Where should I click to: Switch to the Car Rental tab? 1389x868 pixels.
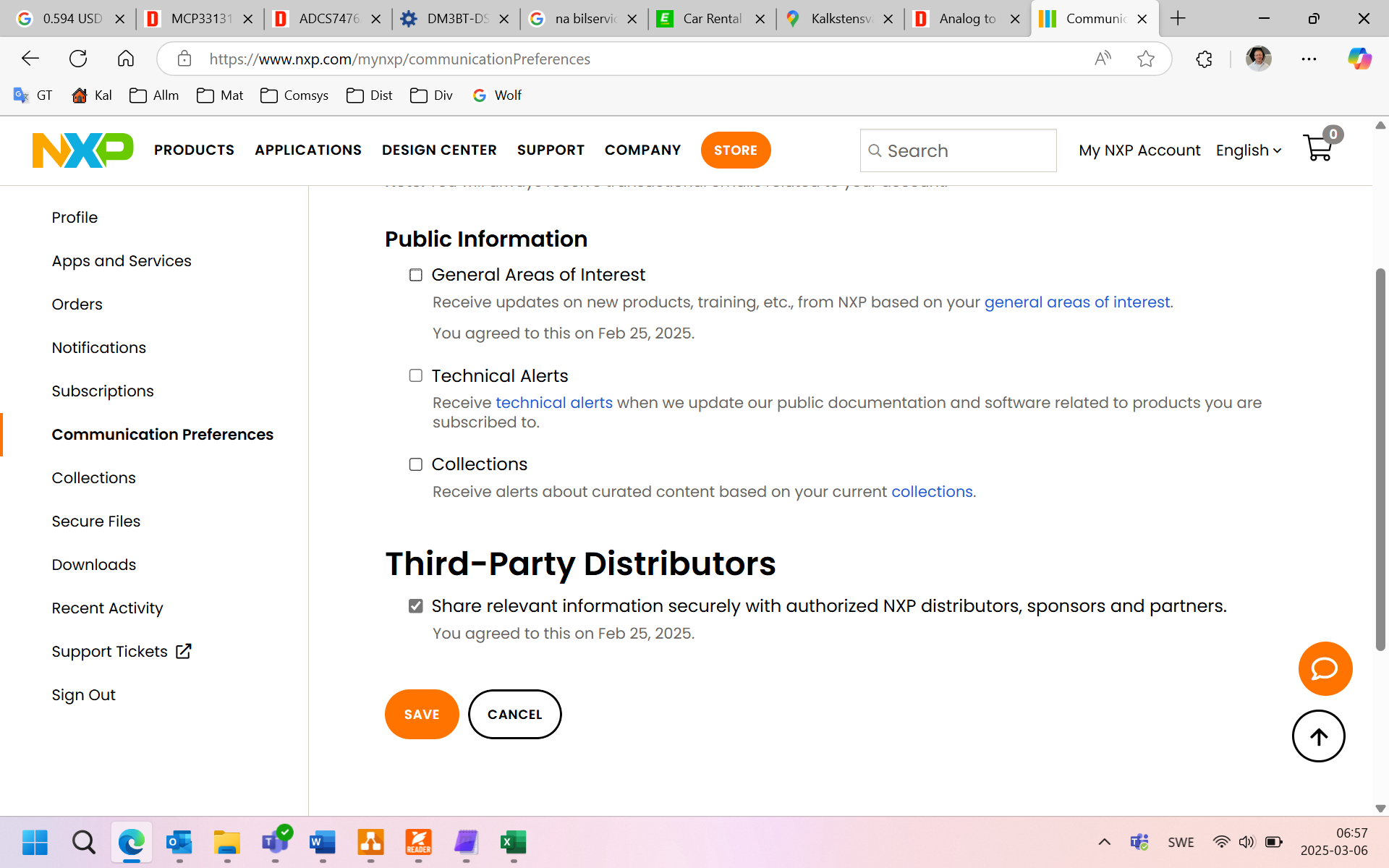tap(711, 19)
